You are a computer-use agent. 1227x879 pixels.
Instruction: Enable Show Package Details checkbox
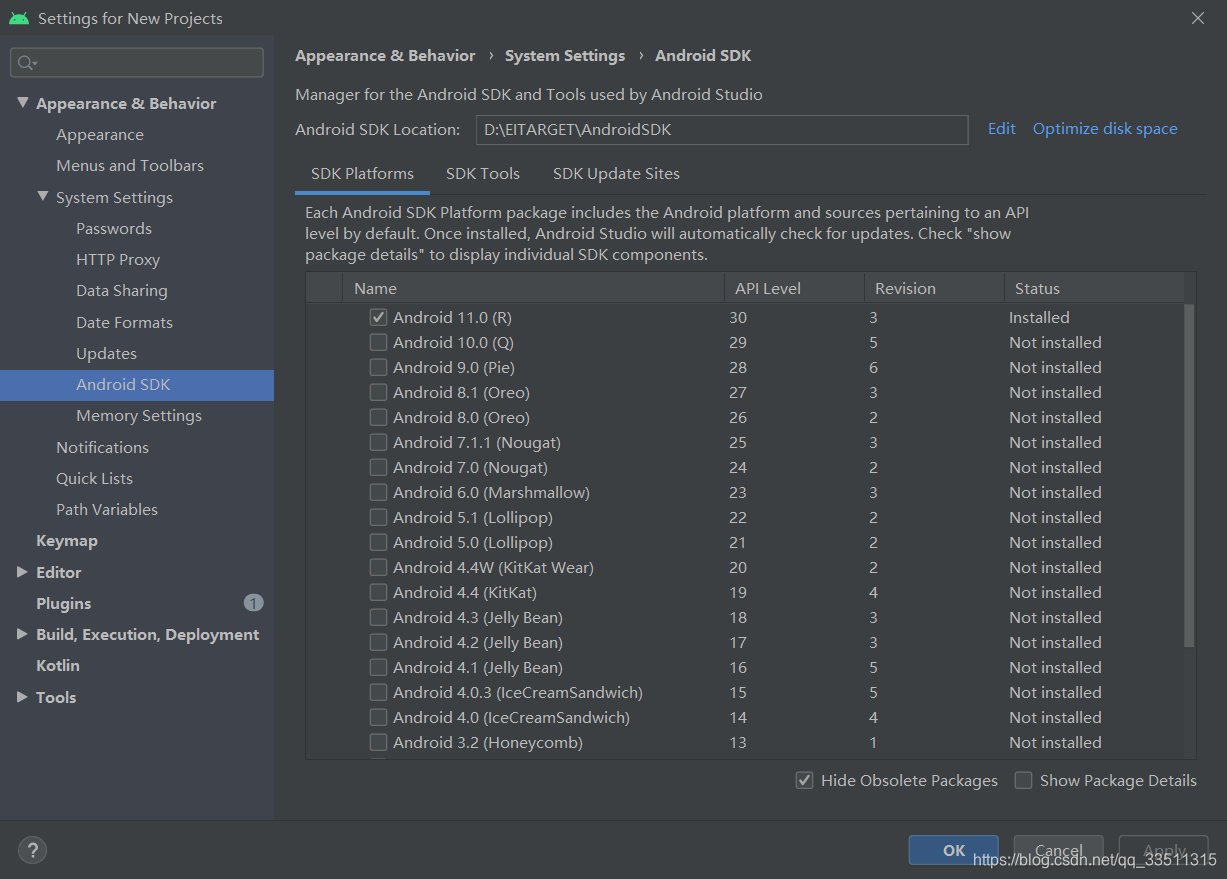[x=1023, y=780]
